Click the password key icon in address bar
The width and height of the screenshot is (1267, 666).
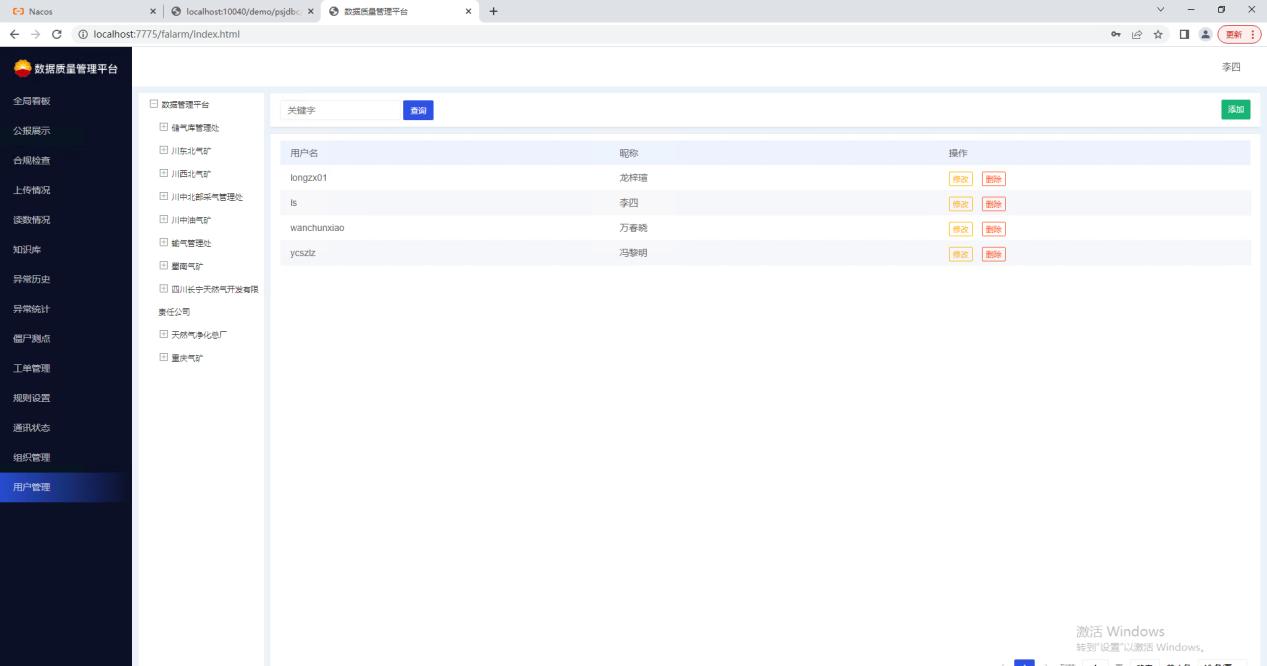[x=1116, y=34]
